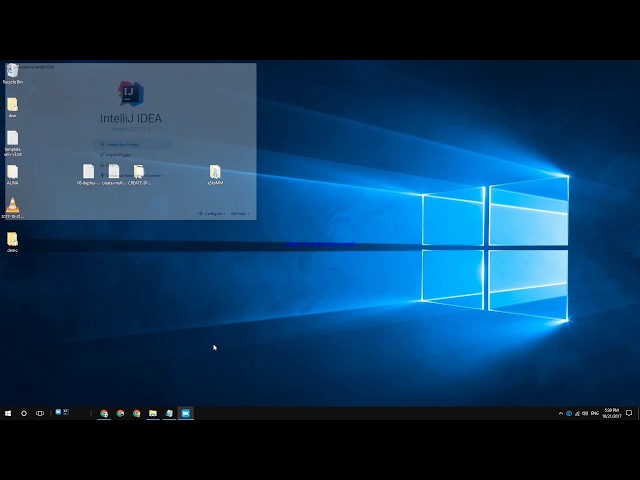
Task: Open the Recycle Bin desktop icon
Action: click(12, 72)
